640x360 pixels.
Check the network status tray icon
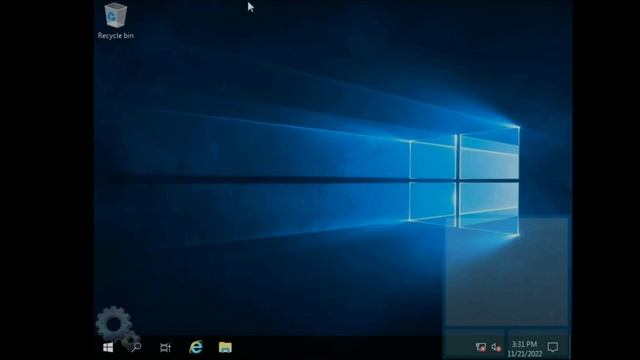481,347
